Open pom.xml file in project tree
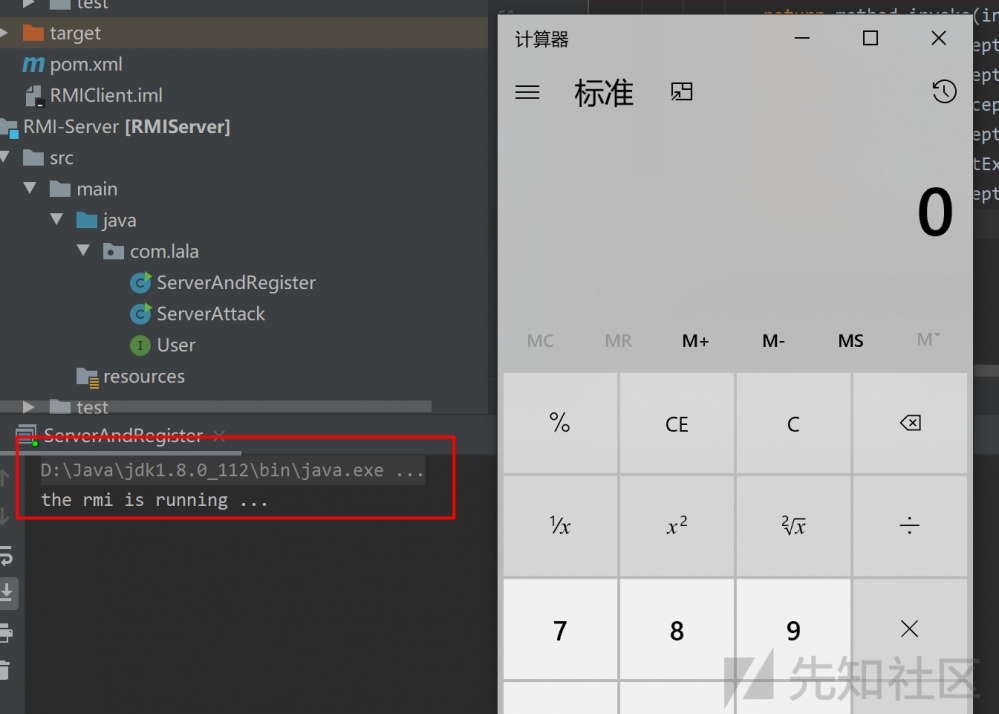The width and height of the screenshot is (999, 714). coord(86,64)
